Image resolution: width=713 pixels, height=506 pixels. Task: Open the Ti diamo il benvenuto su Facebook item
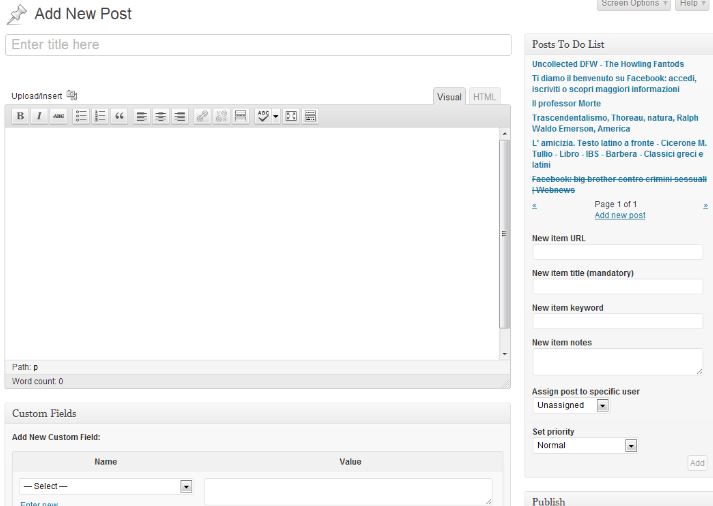tap(614, 84)
